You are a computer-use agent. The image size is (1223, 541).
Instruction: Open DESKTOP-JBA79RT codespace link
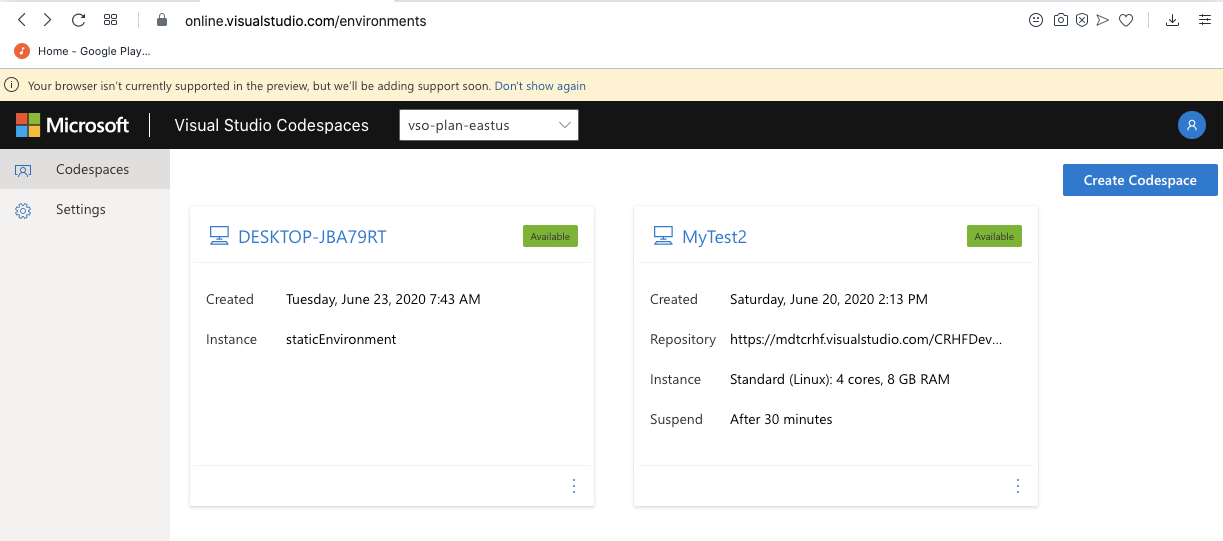tap(312, 237)
